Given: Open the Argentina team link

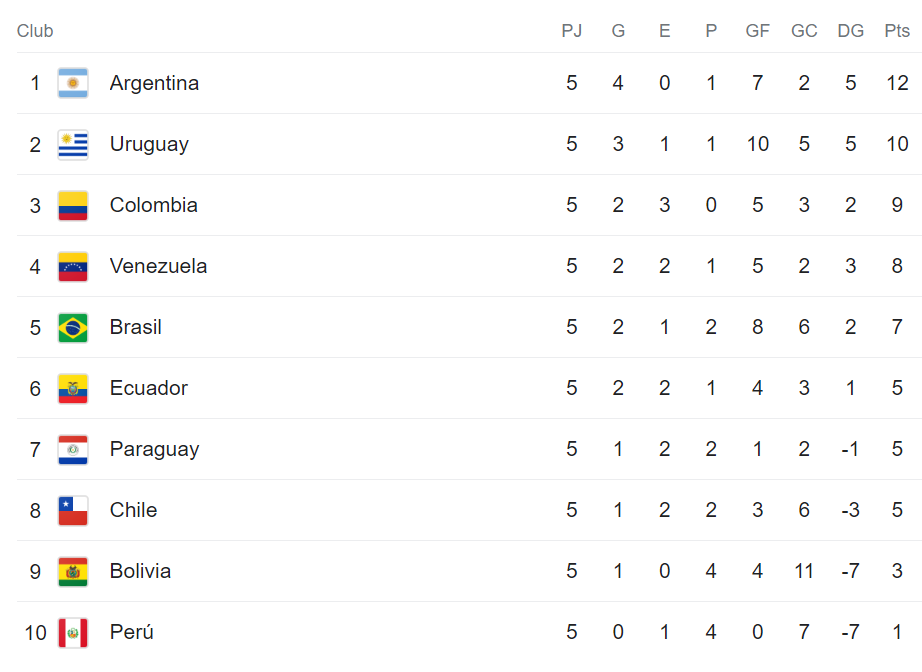Looking at the screenshot, I should tap(154, 83).
